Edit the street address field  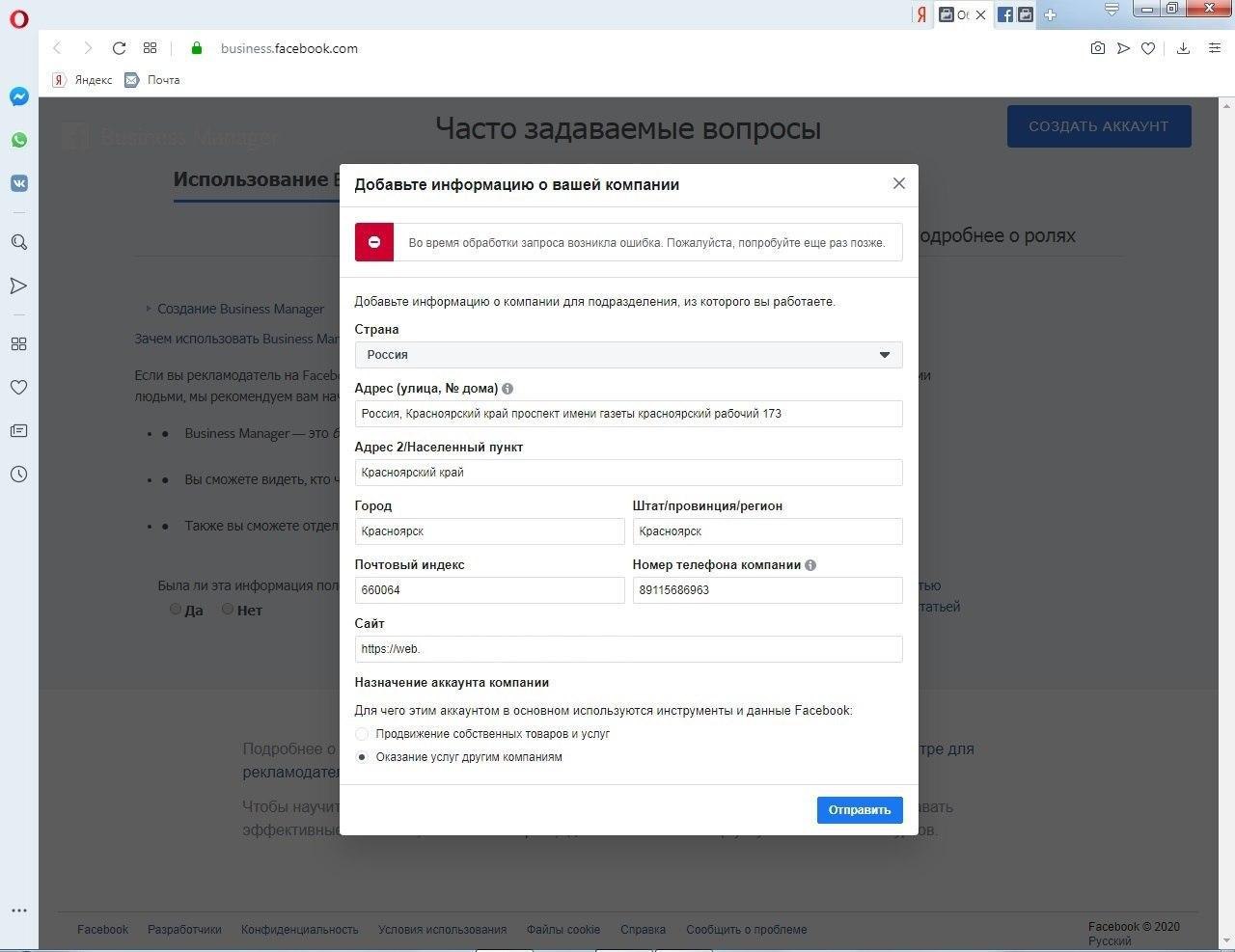click(x=628, y=414)
